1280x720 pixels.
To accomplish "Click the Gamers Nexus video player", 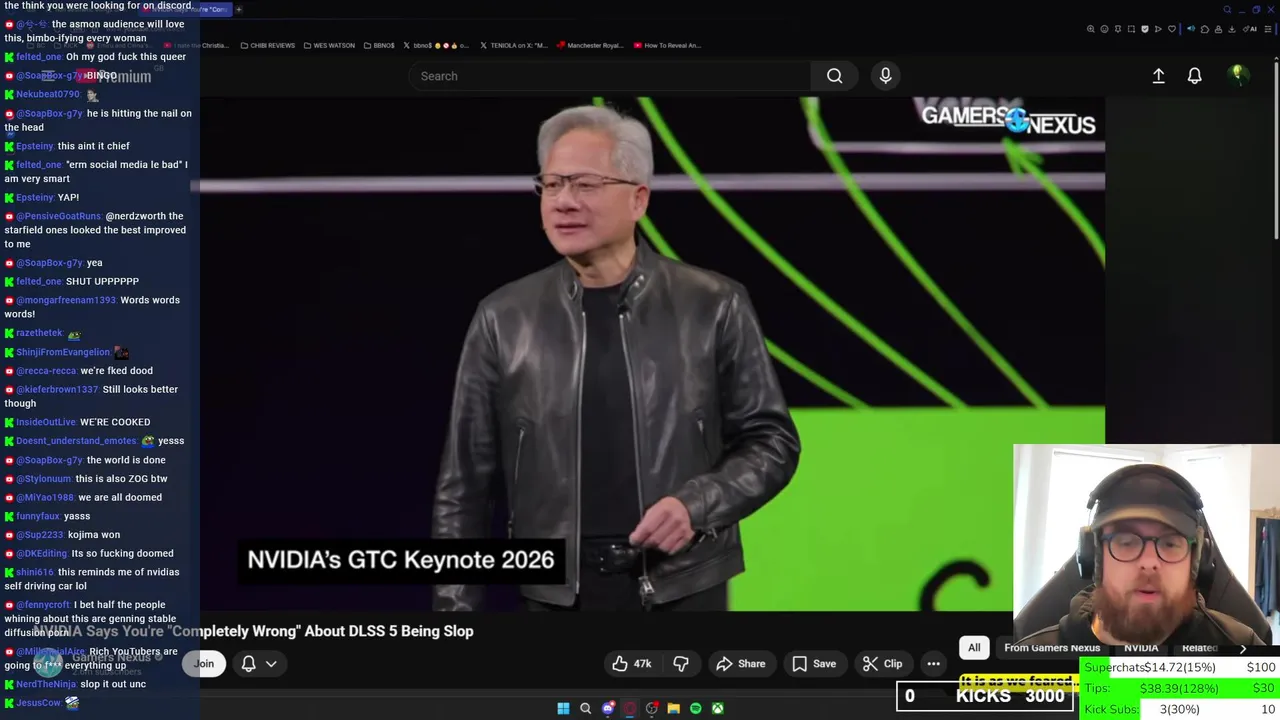I will [652, 354].
